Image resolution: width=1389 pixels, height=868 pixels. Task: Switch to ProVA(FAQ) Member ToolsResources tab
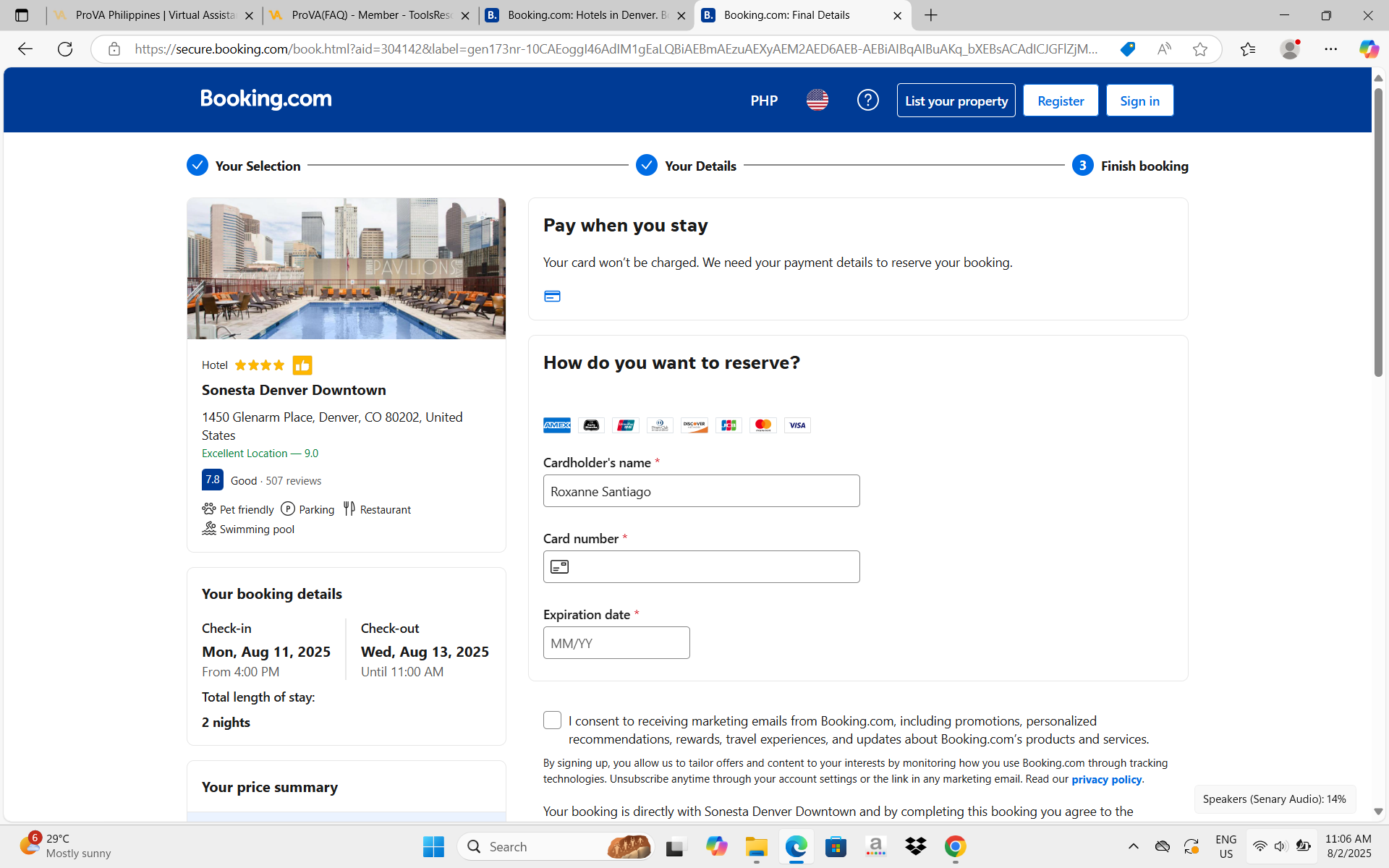[370, 15]
